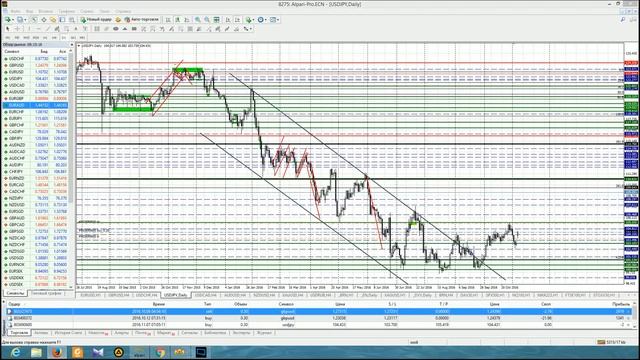Toggle the Terminal panel icon
The image size is (640, 360).
click(62, 20)
